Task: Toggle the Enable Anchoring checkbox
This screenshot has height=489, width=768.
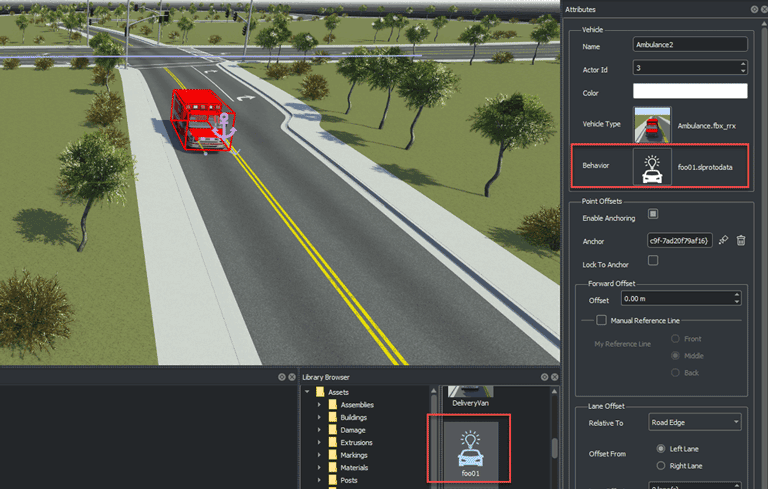Action: [x=653, y=214]
